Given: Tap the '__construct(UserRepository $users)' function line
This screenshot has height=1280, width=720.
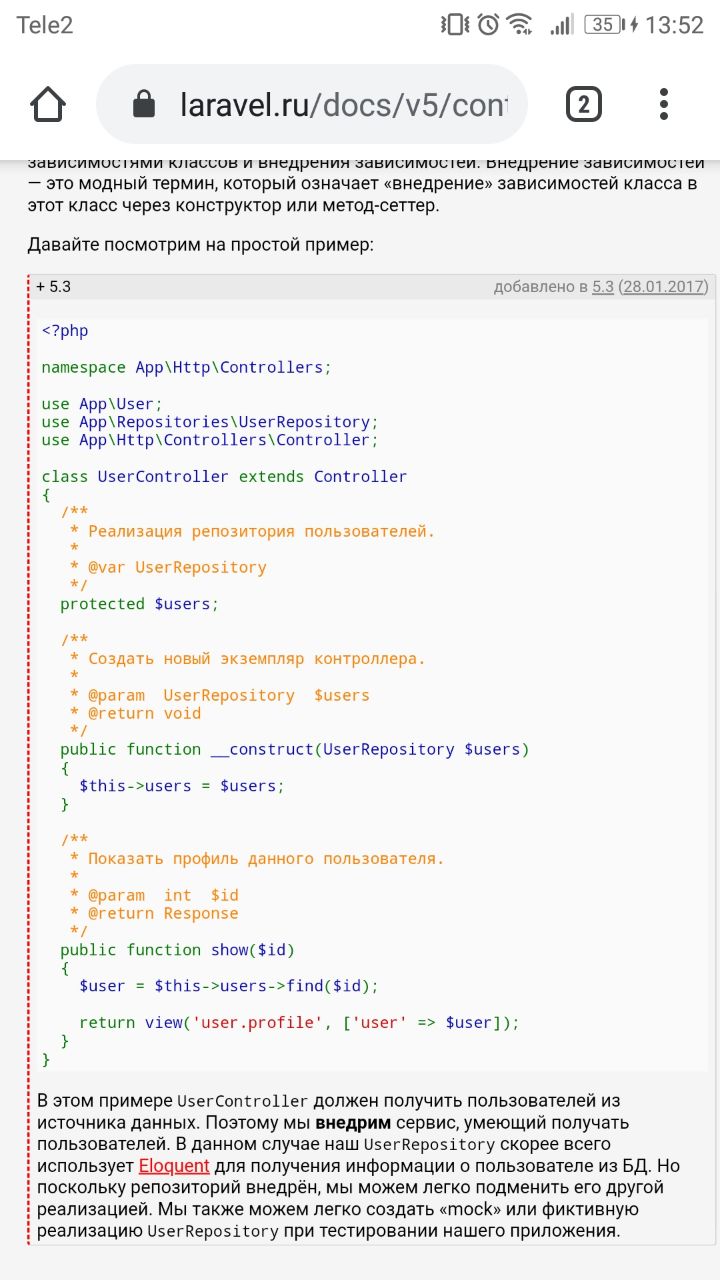Looking at the screenshot, I should pyautogui.click(x=295, y=749).
